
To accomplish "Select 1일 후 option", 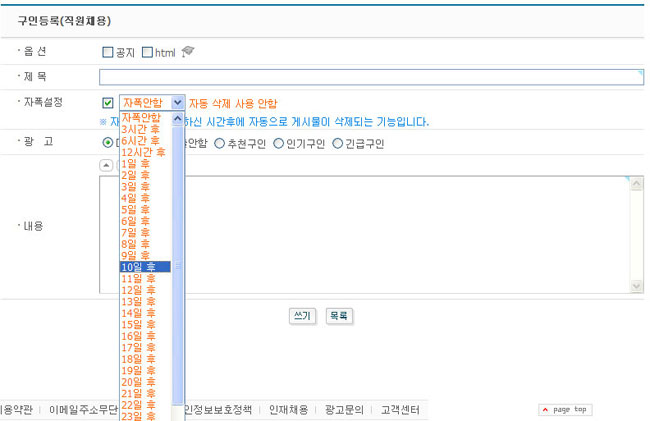I will coord(145,164).
